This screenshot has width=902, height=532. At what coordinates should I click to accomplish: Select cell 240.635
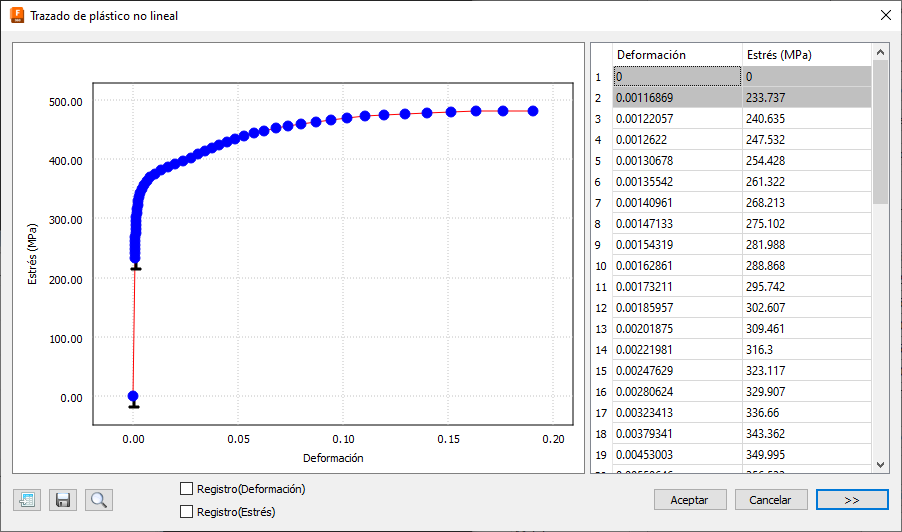[807, 118]
